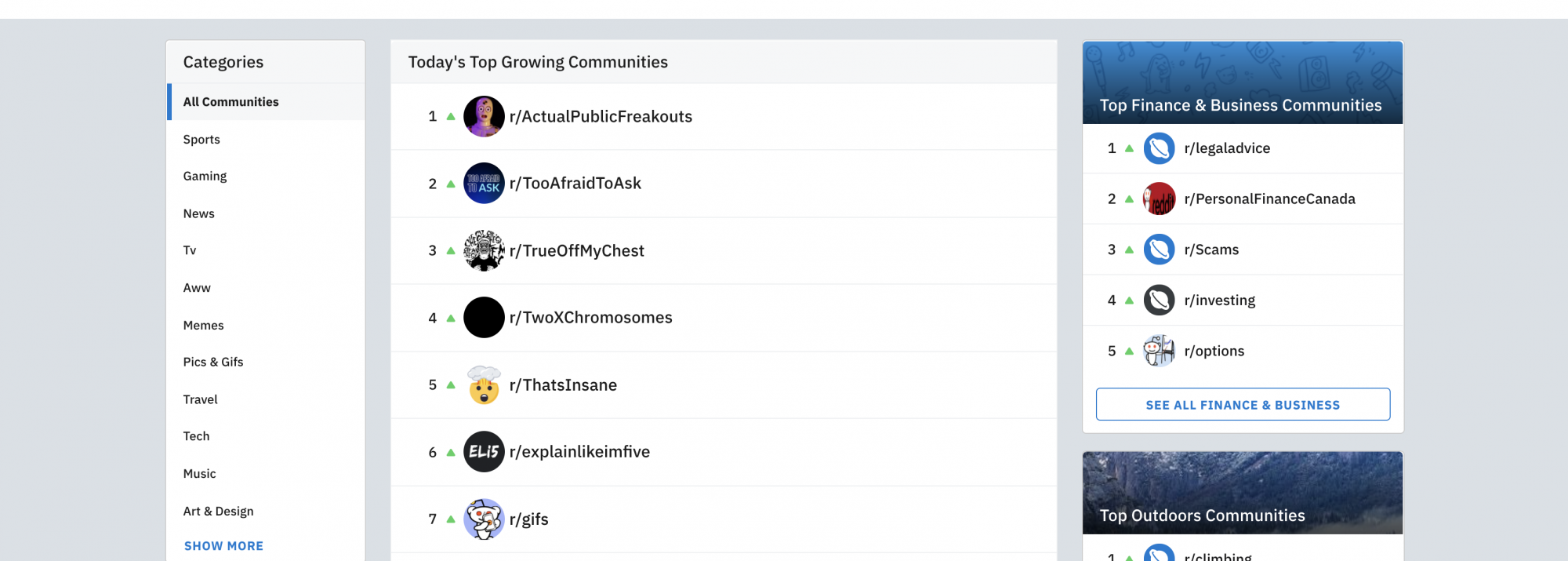The width and height of the screenshot is (1568, 561).
Task: Select the All Communities category
Action: 231,102
